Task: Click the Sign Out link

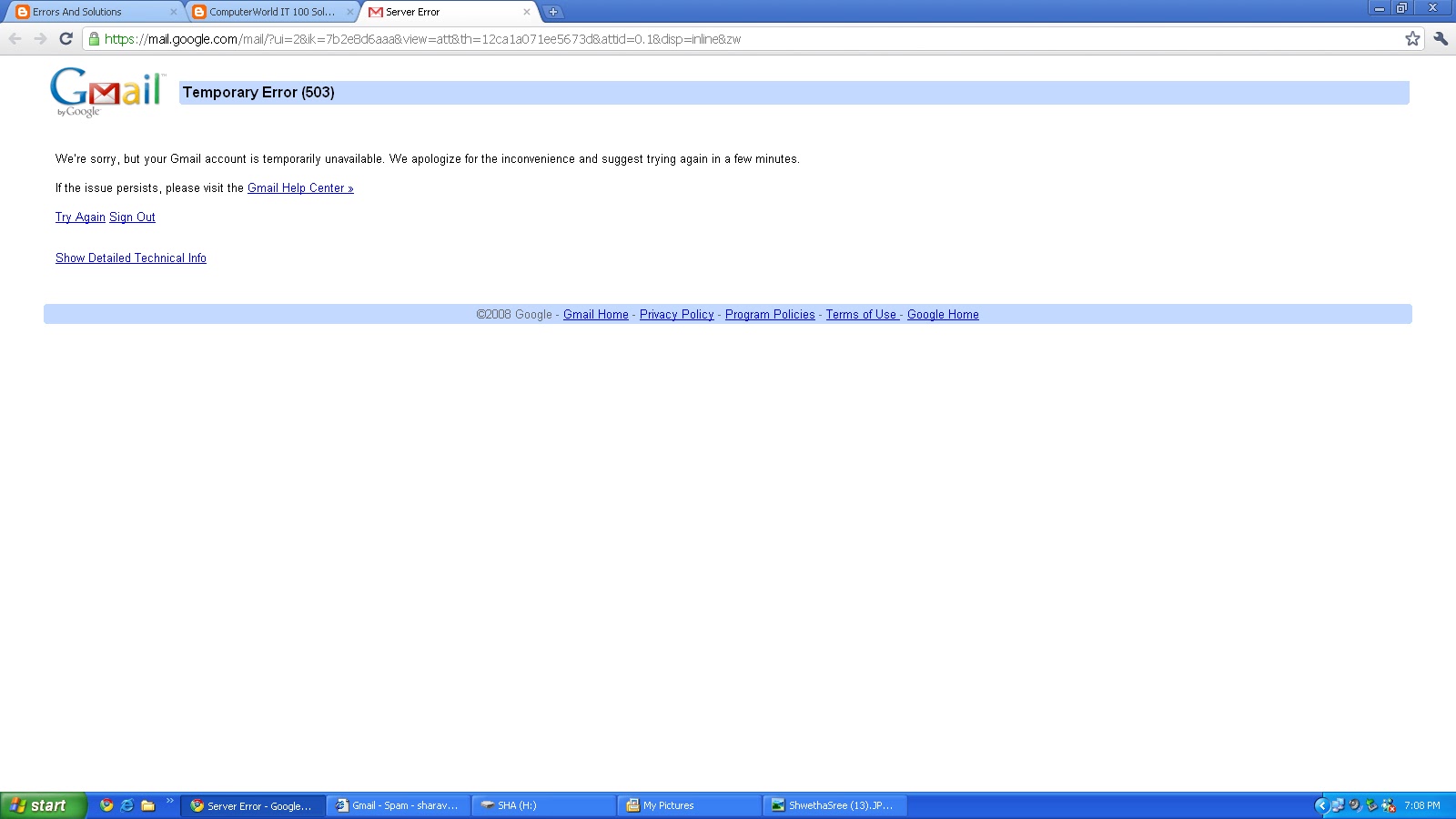Action: (x=132, y=217)
